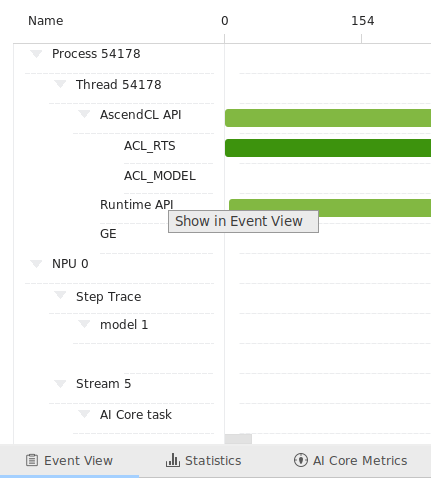Collapse the Process 54178 node
Screen dimensions: 431x479
[x=36, y=53]
